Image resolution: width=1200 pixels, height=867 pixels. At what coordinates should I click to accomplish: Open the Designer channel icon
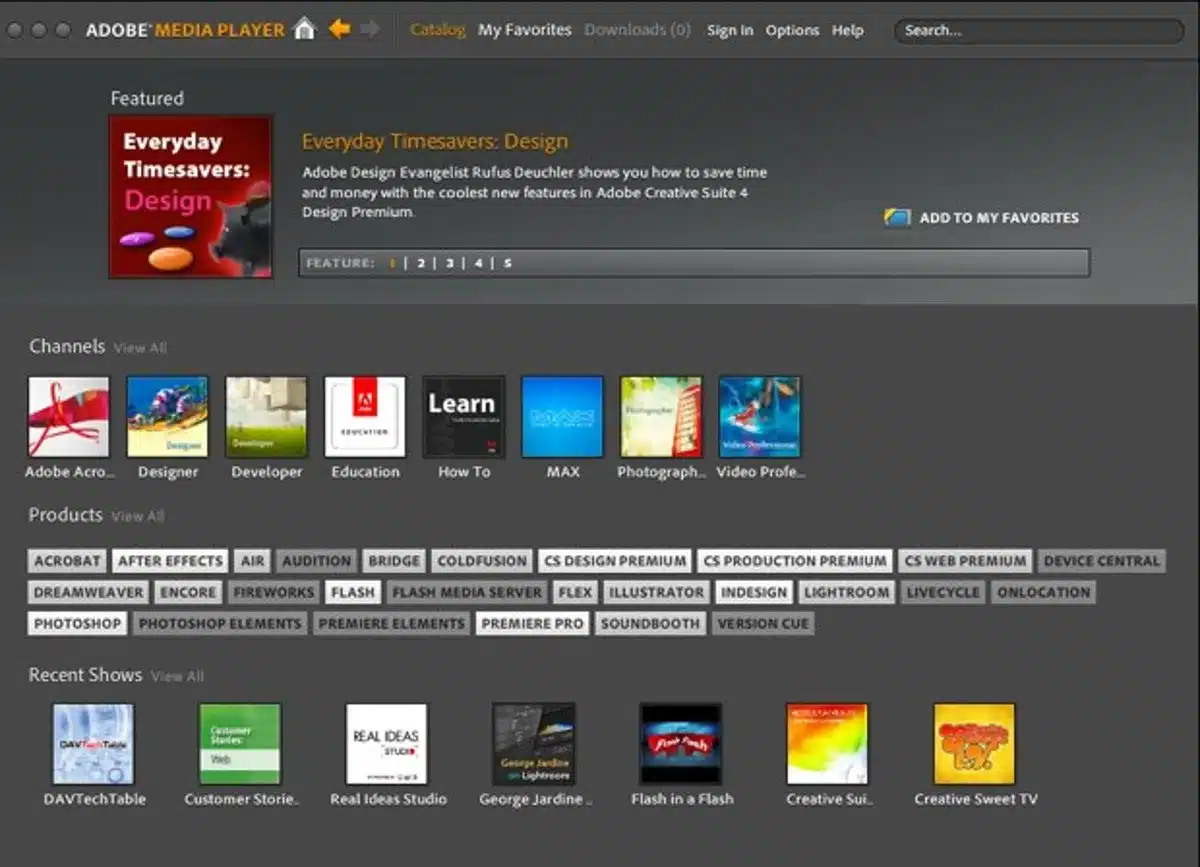pyautogui.click(x=167, y=417)
